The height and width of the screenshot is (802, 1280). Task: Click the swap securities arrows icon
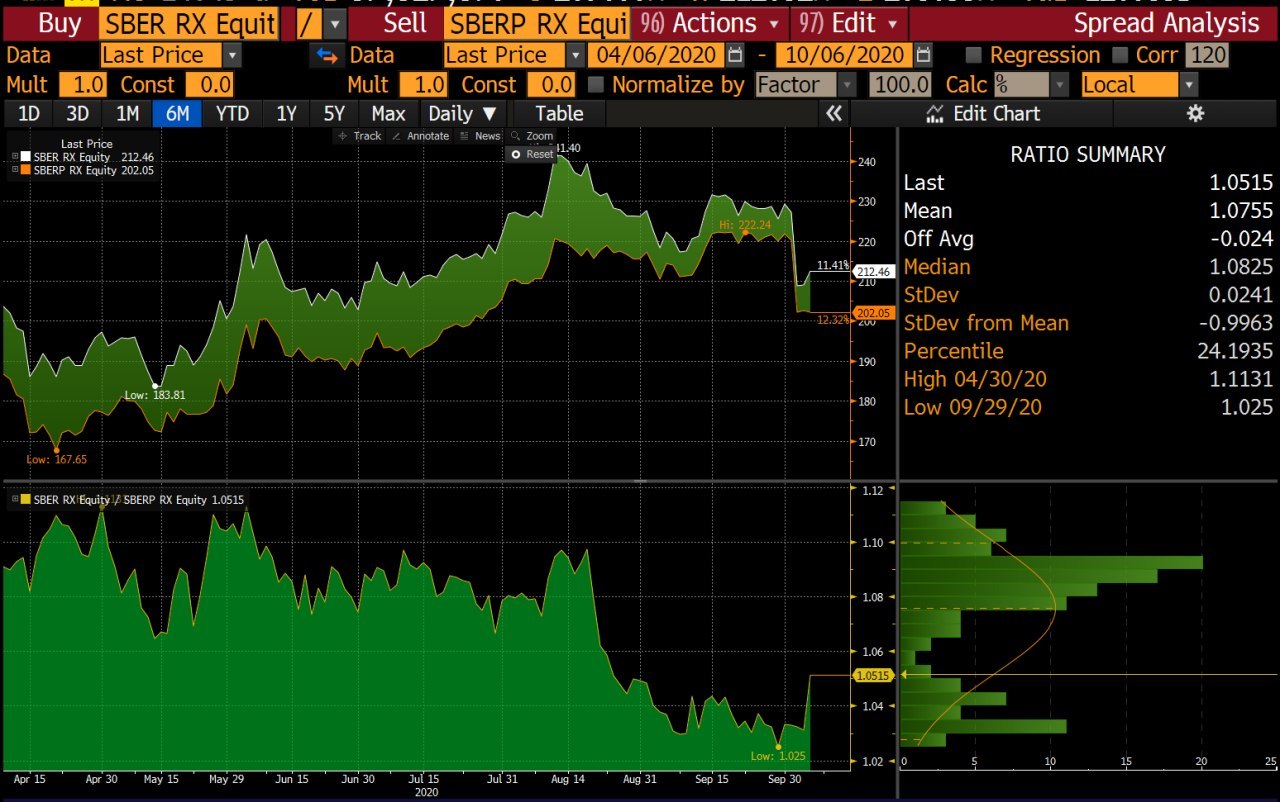[x=325, y=56]
